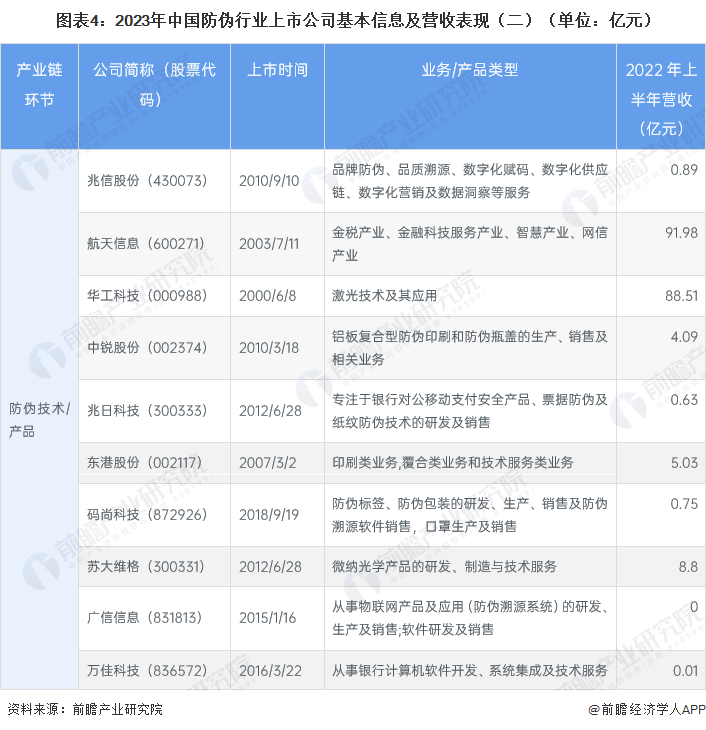
Task: Click listing date '2000/6/8'
Action: pos(268,296)
